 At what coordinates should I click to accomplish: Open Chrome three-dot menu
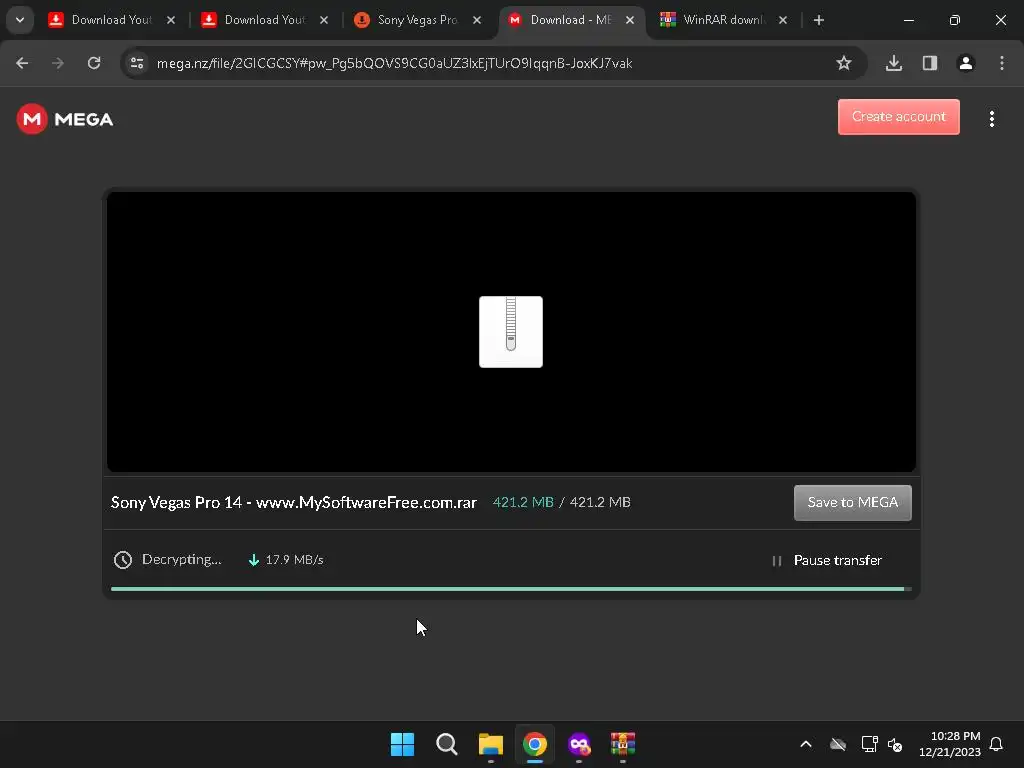pos(1002,63)
